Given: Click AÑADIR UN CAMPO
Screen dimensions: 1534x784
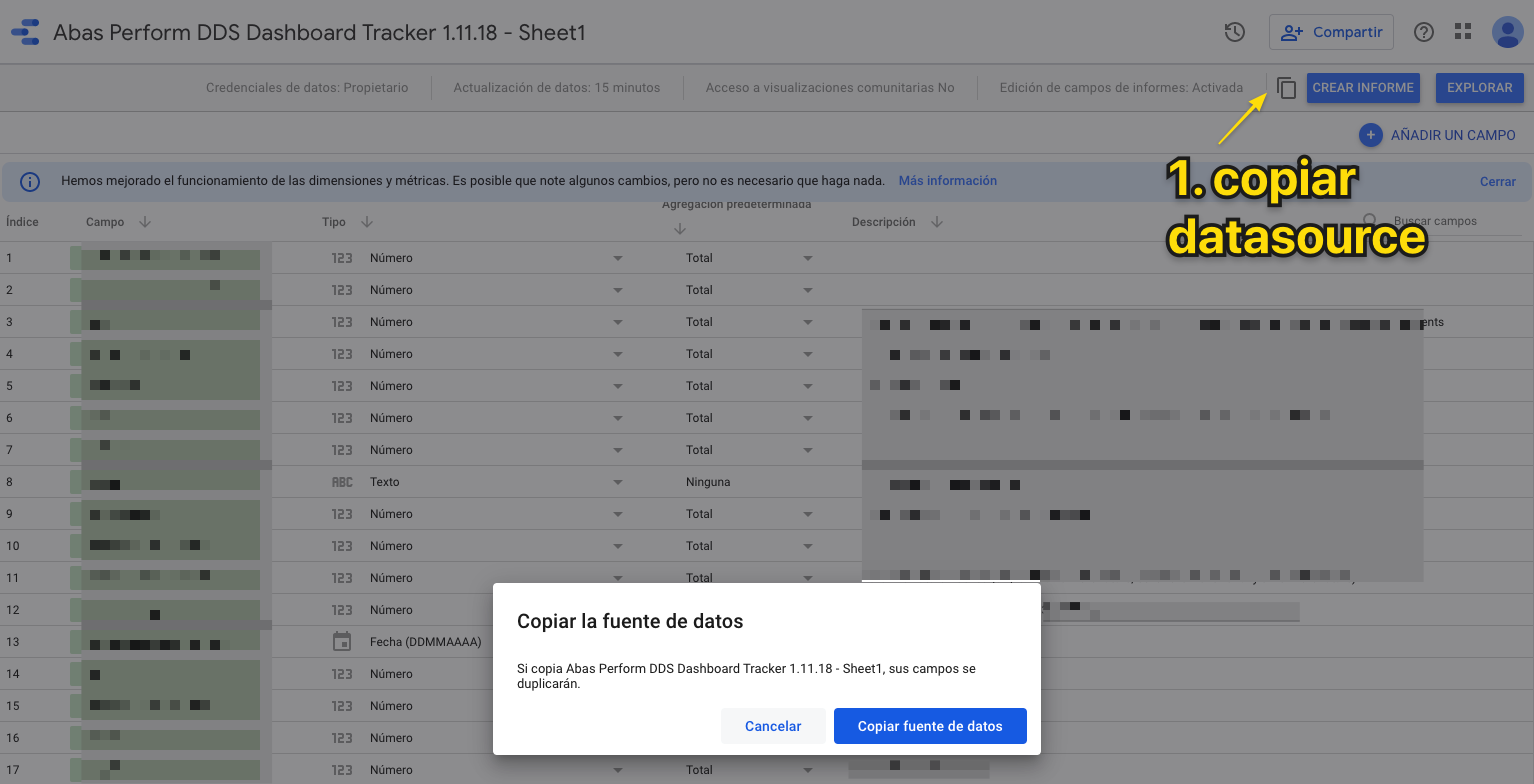Looking at the screenshot, I should coord(1438,135).
